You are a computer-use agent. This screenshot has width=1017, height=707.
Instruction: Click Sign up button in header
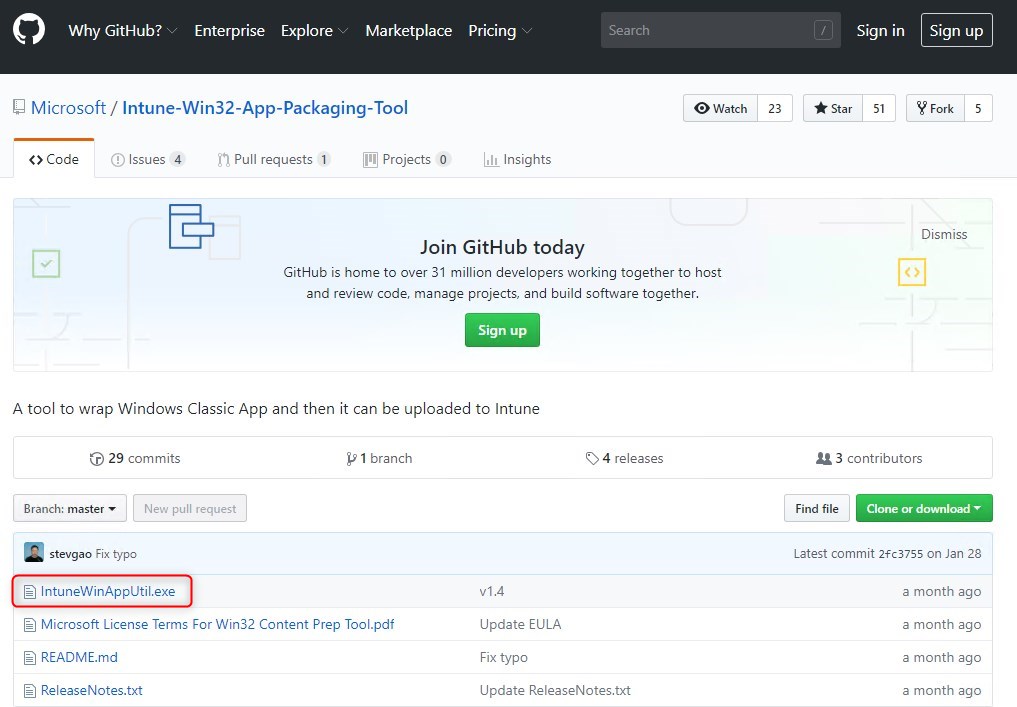coord(957,30)
